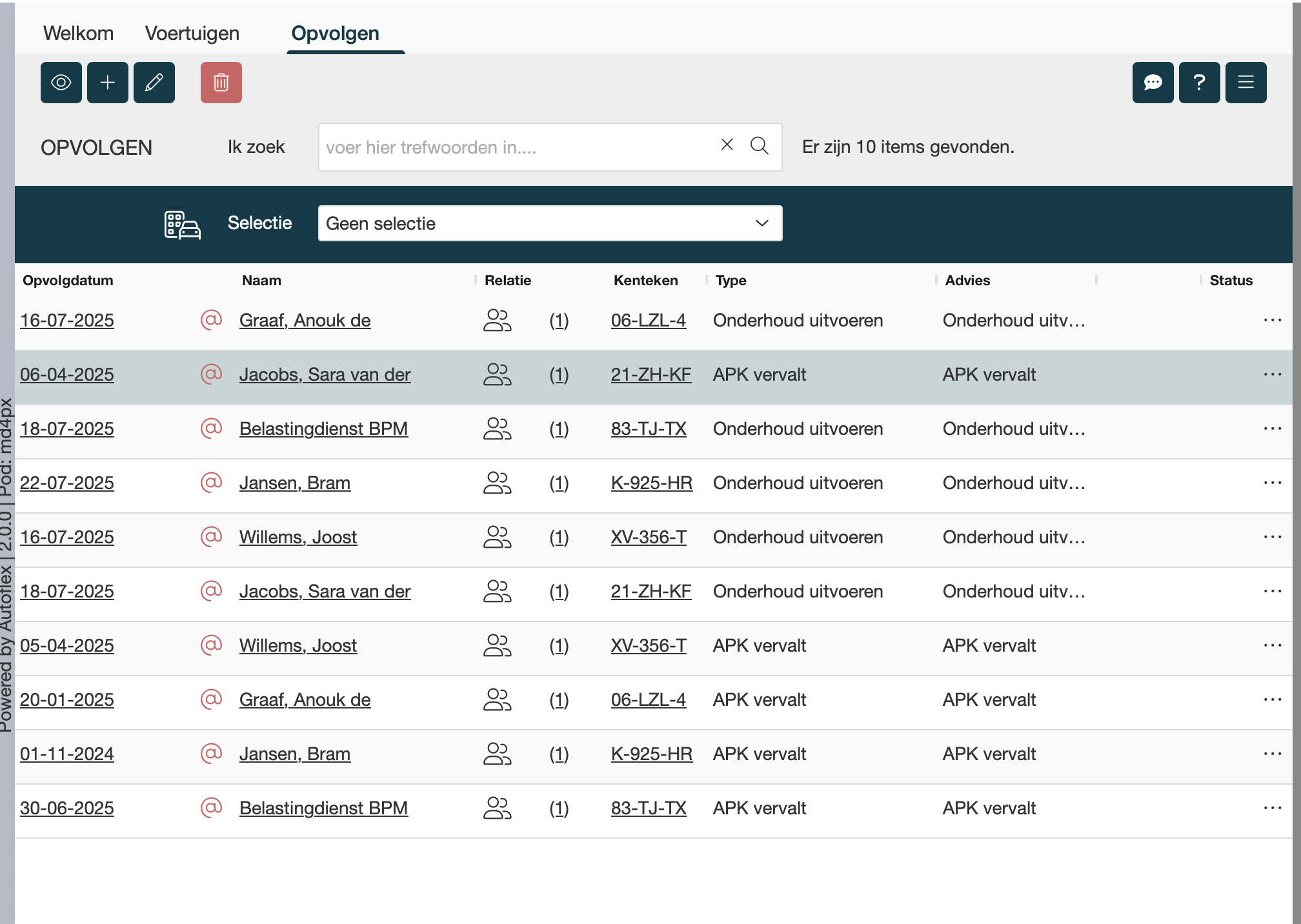Open three-dot menu for Belastingdienst BPM 30-06-2025 row
The height and width of the screenshot is (924, 1301).
(x=1272, y=808)
